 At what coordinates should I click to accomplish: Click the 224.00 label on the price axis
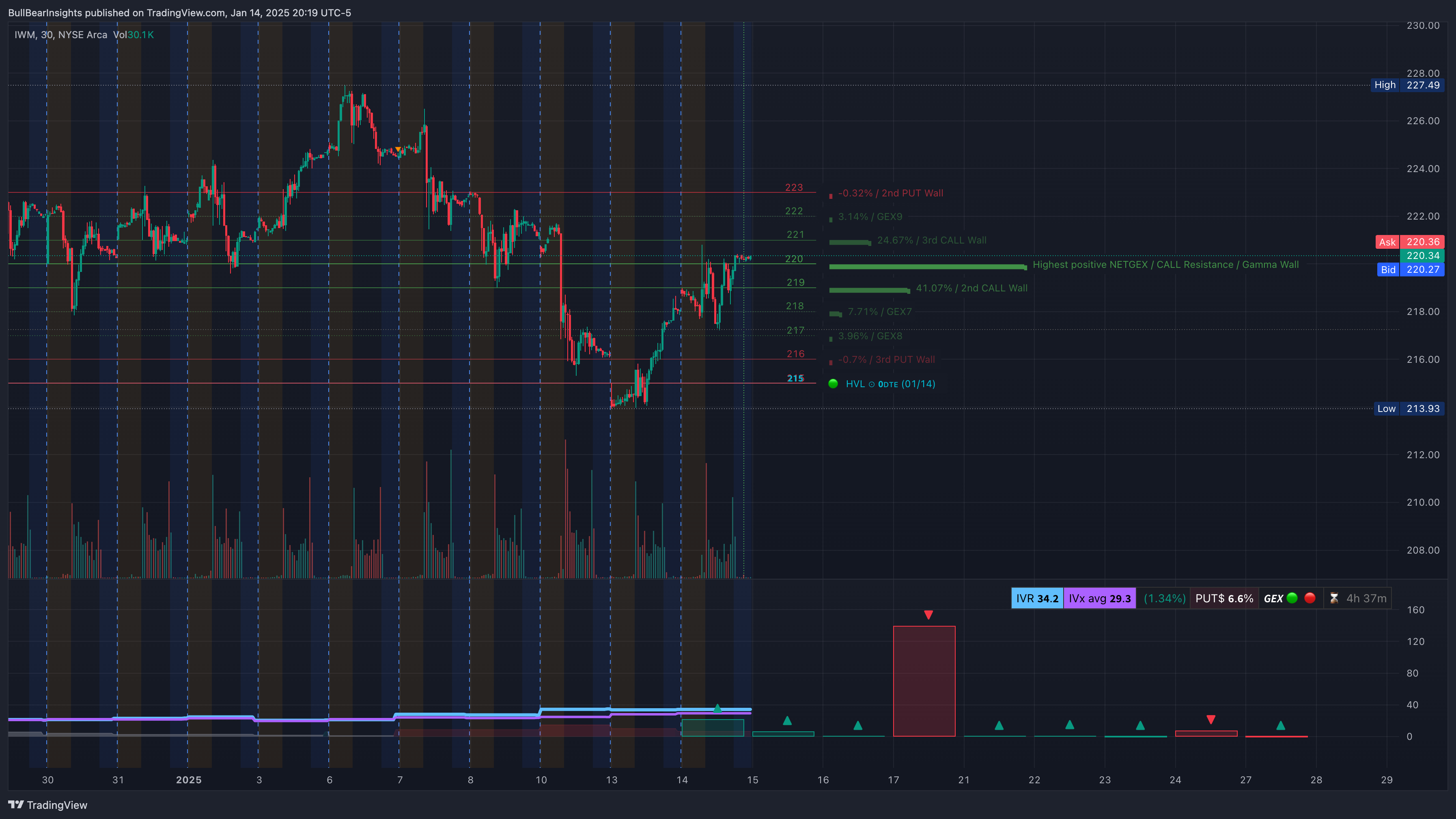point(1423,168)
